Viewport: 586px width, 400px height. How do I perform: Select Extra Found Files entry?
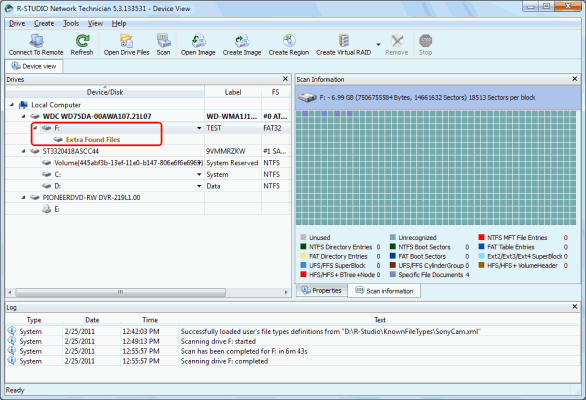pyautogui.click(x=93, y=139)
